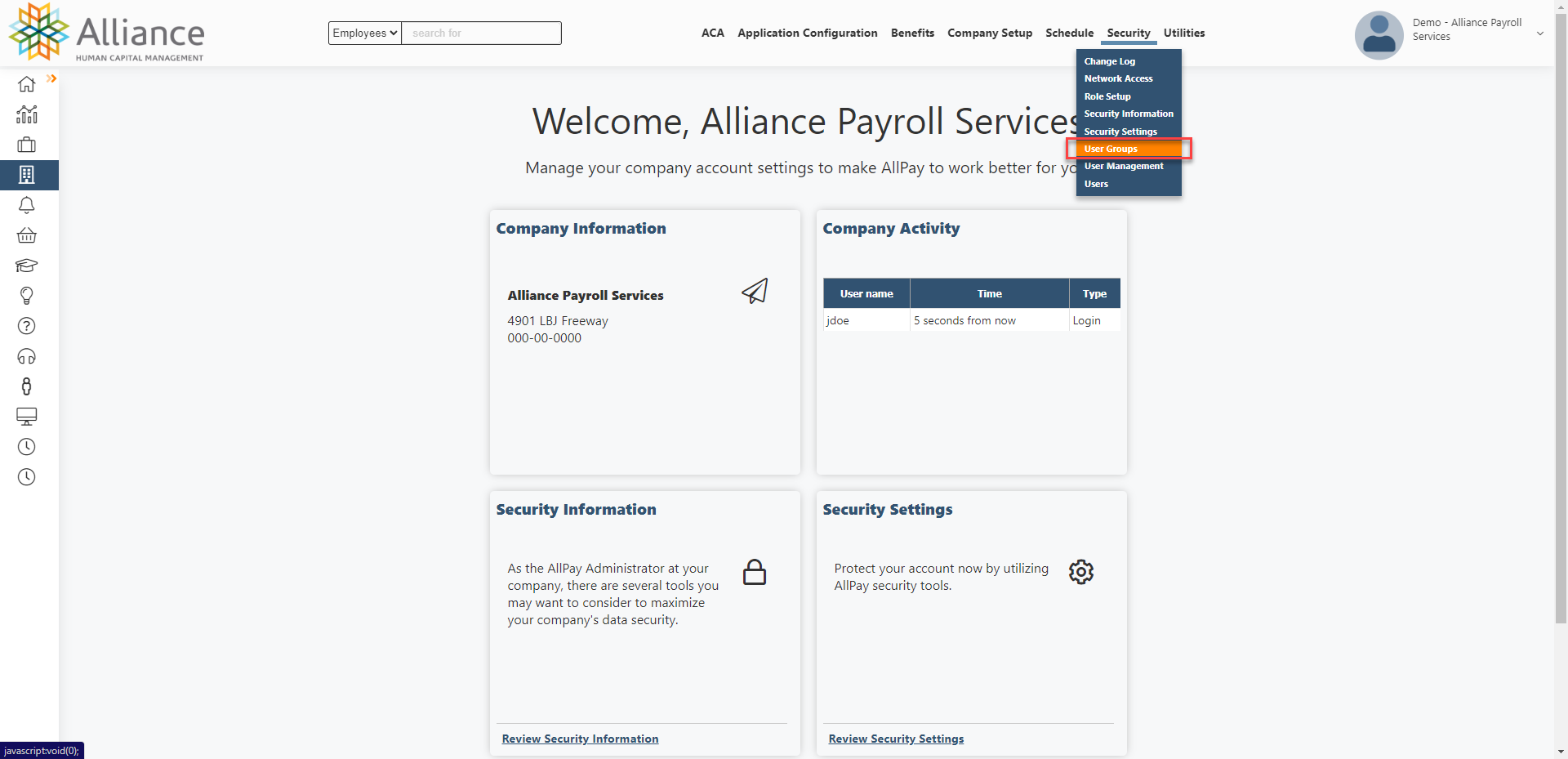Click the 4901 LBJ Freeway address

pos(558,321)
